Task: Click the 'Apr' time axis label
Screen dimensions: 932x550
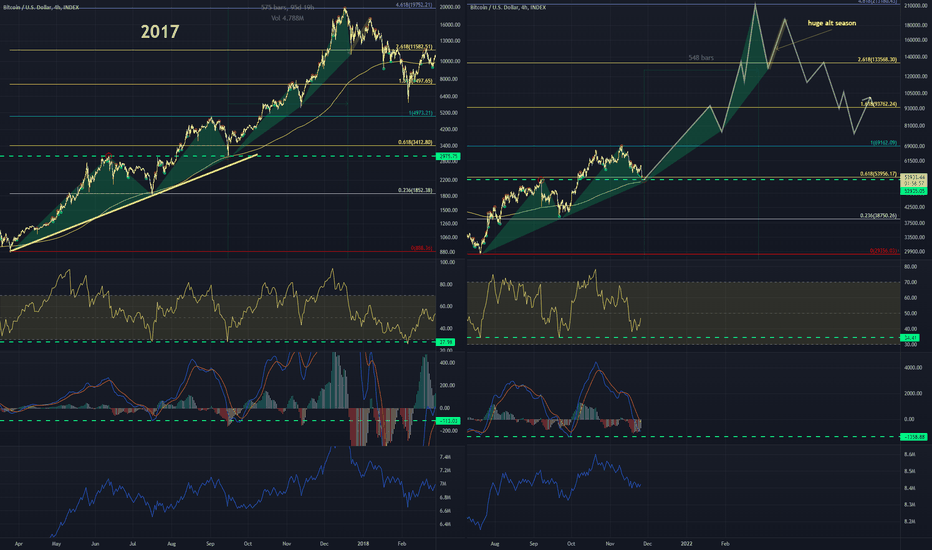Action: click(18, 543)
